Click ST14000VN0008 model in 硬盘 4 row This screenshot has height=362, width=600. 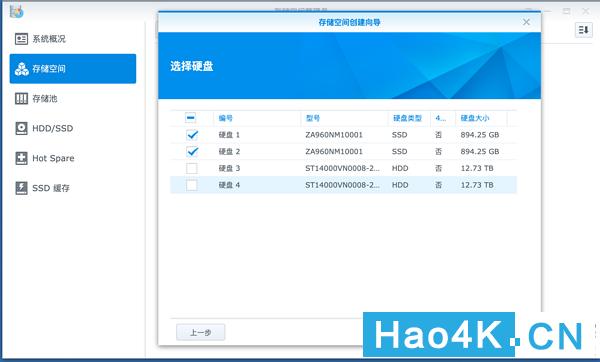click(x=342, y=185)
